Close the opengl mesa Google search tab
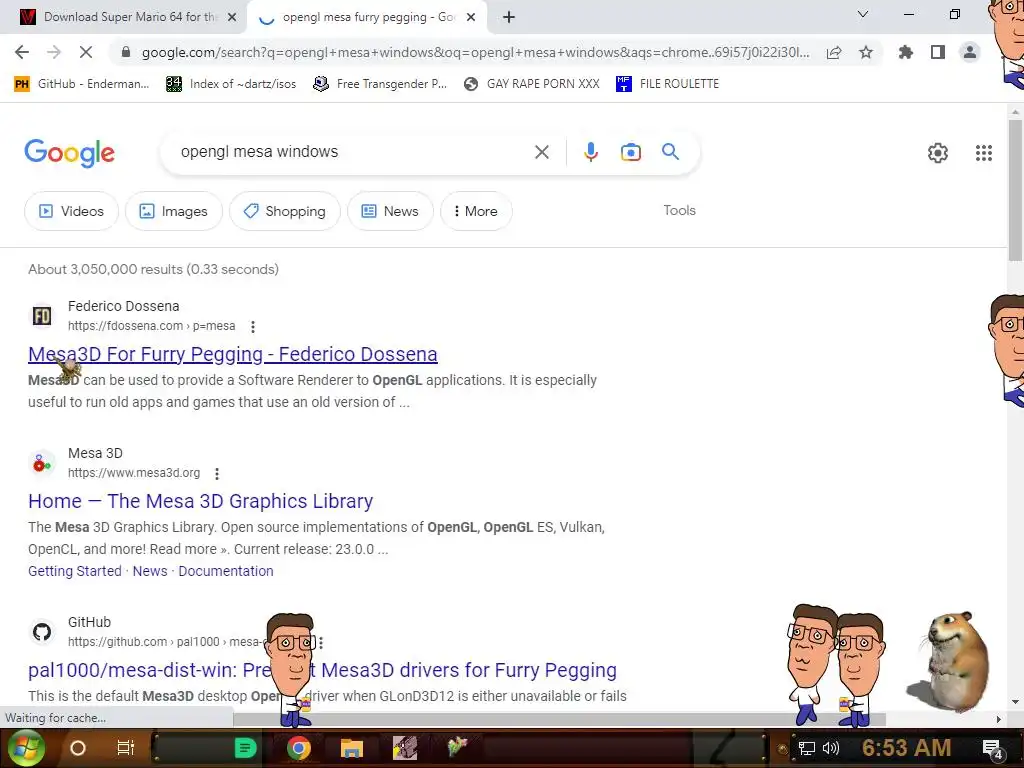Screen dimensions: 1024x768 pyautogui.click(x=471, y=18)
